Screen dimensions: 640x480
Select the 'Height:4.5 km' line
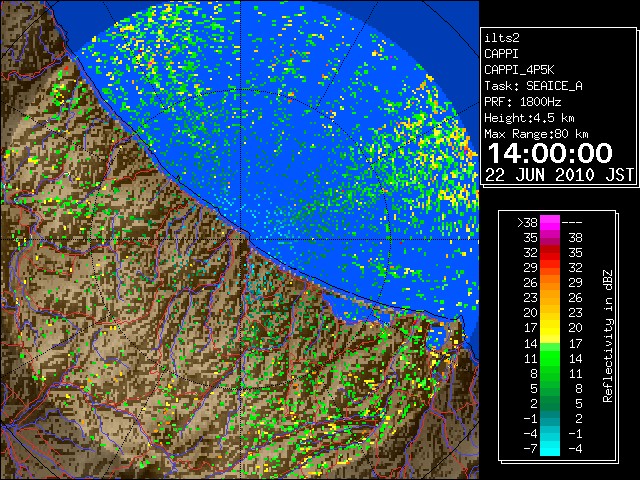coord(529,118)
